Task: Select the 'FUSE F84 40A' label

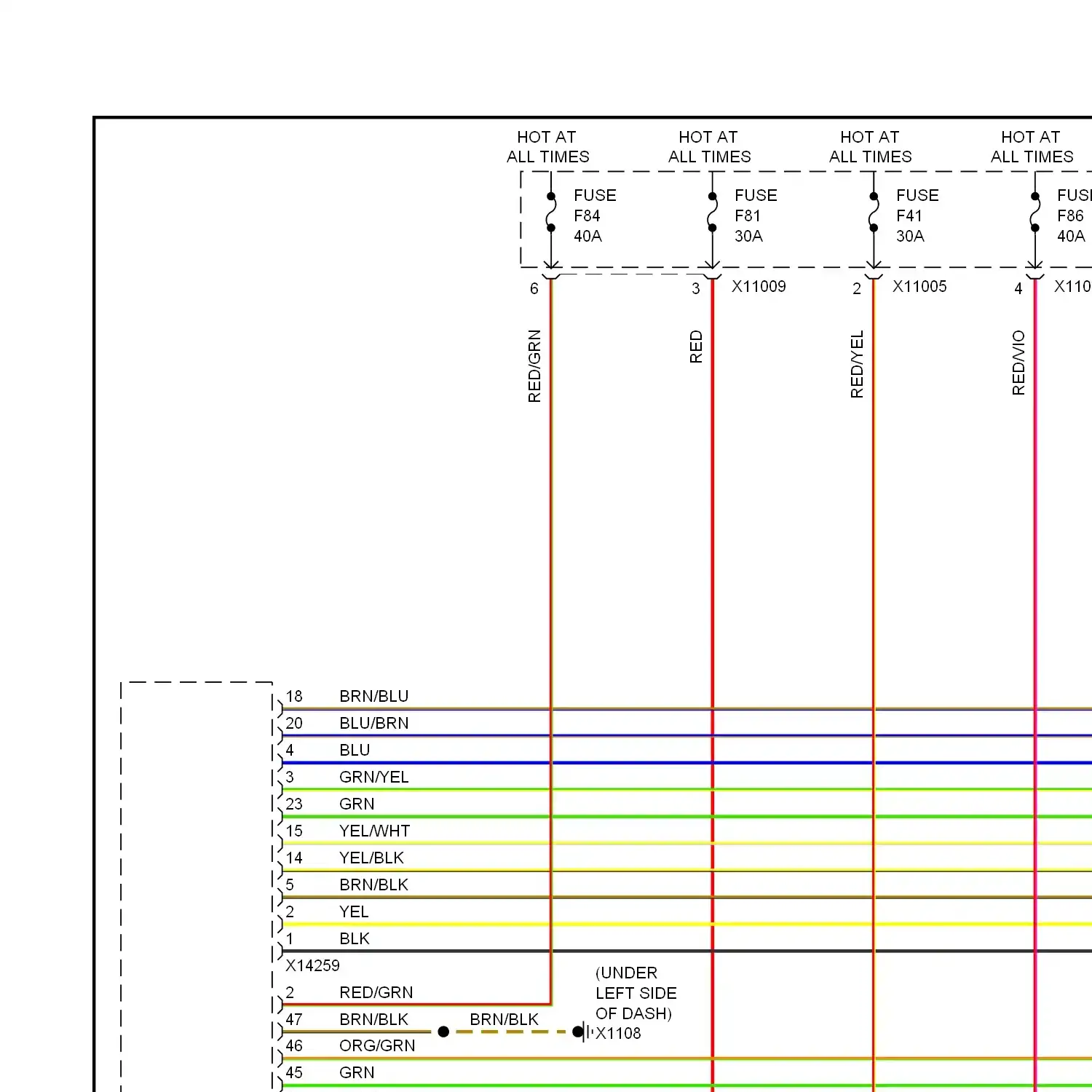Action: pyautogui.click(x=595, y=215)
